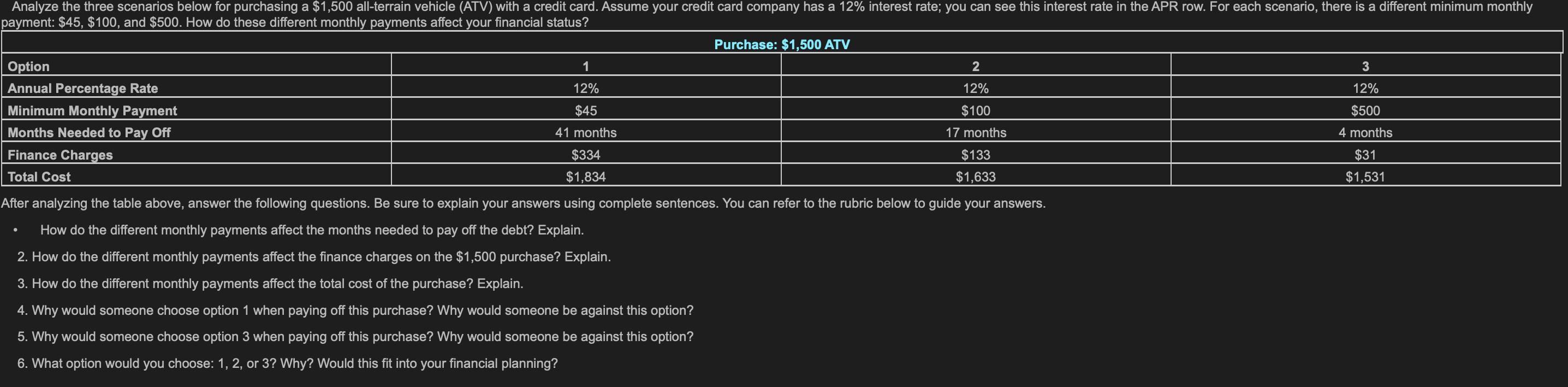Click the bulleted question about months needed
This screenshot has width=1568, height=387.
point(312,230)
